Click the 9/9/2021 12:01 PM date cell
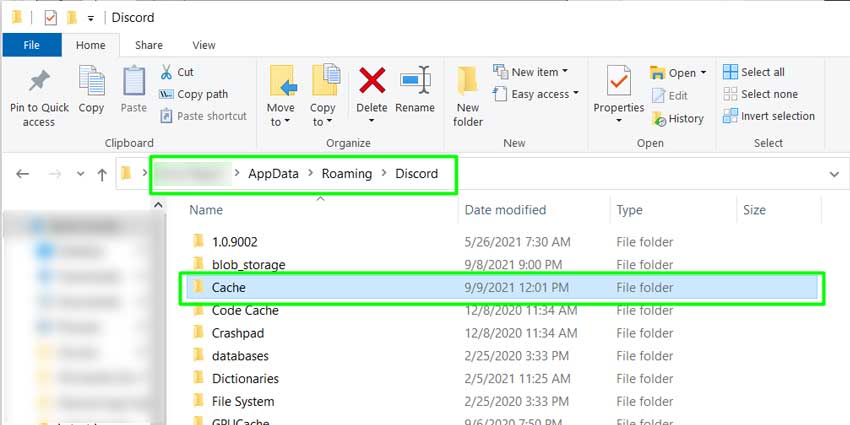This screenshot has width=850, height=425. tap(517, 288)
